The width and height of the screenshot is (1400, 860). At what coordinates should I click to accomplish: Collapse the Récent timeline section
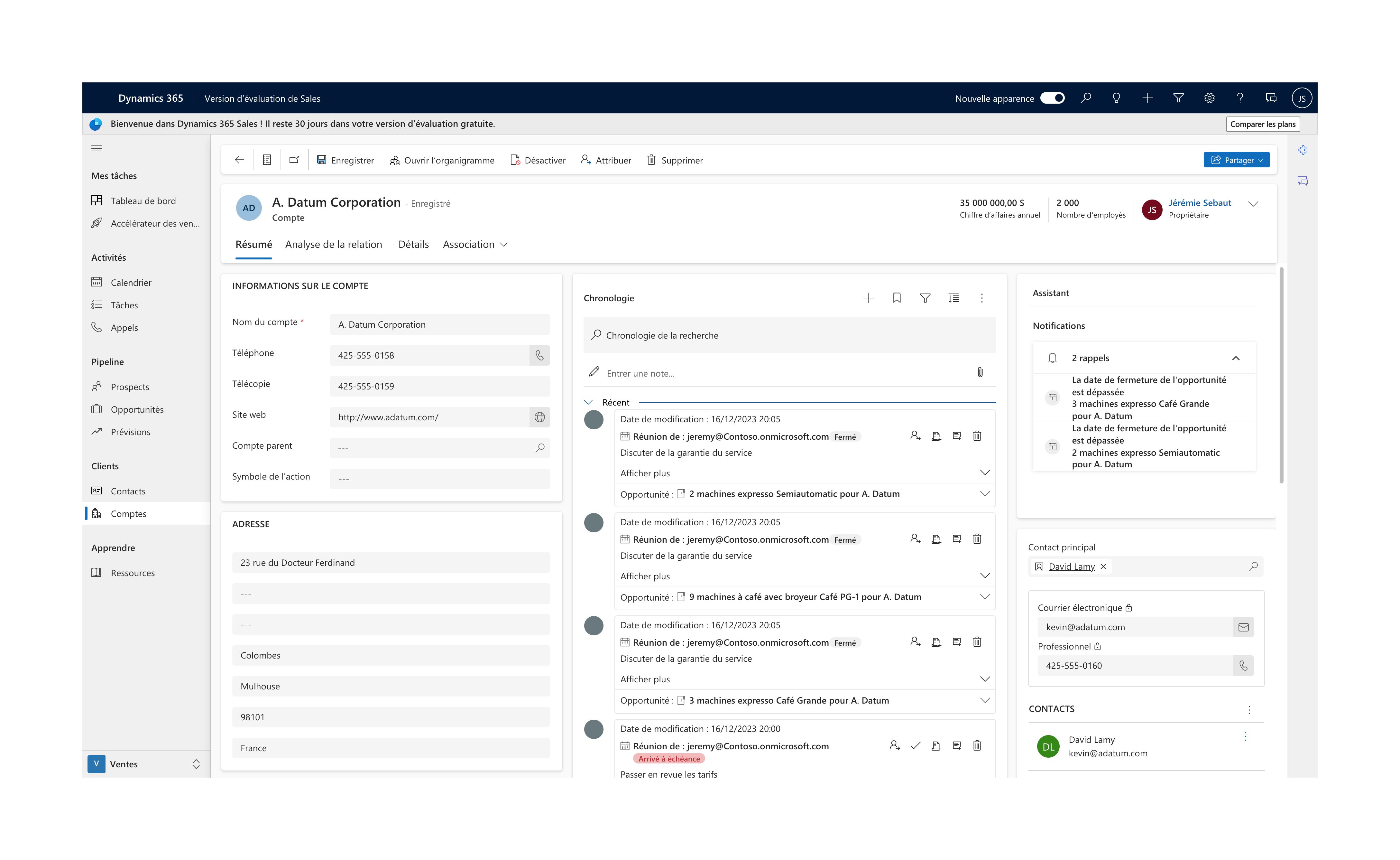click(x=588, y=402)
